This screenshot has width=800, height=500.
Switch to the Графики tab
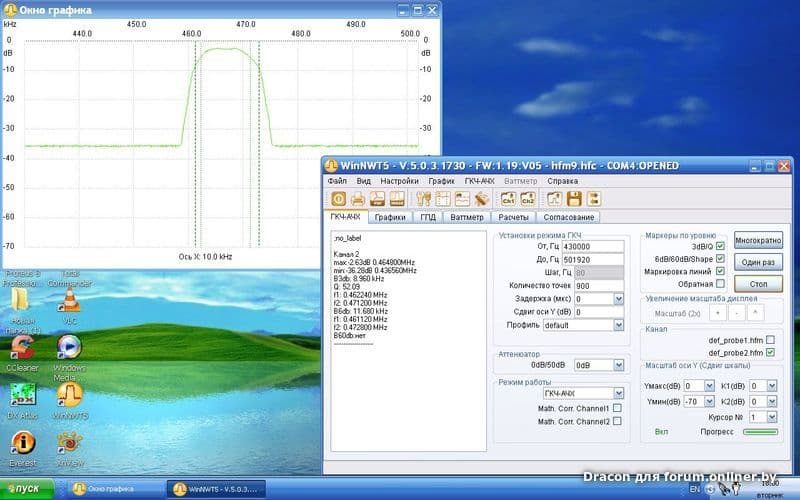coord(390,217)
